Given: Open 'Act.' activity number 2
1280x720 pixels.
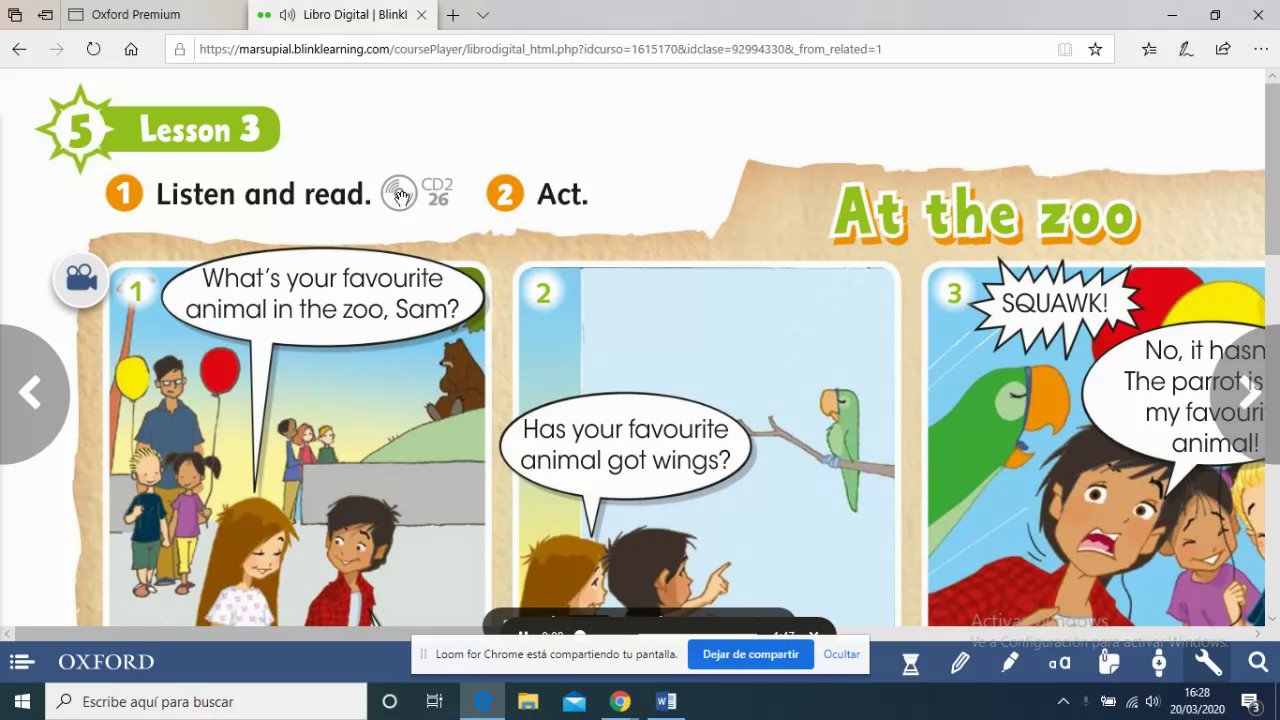Looking at the screenshot, I should click(x=538, y=193).
